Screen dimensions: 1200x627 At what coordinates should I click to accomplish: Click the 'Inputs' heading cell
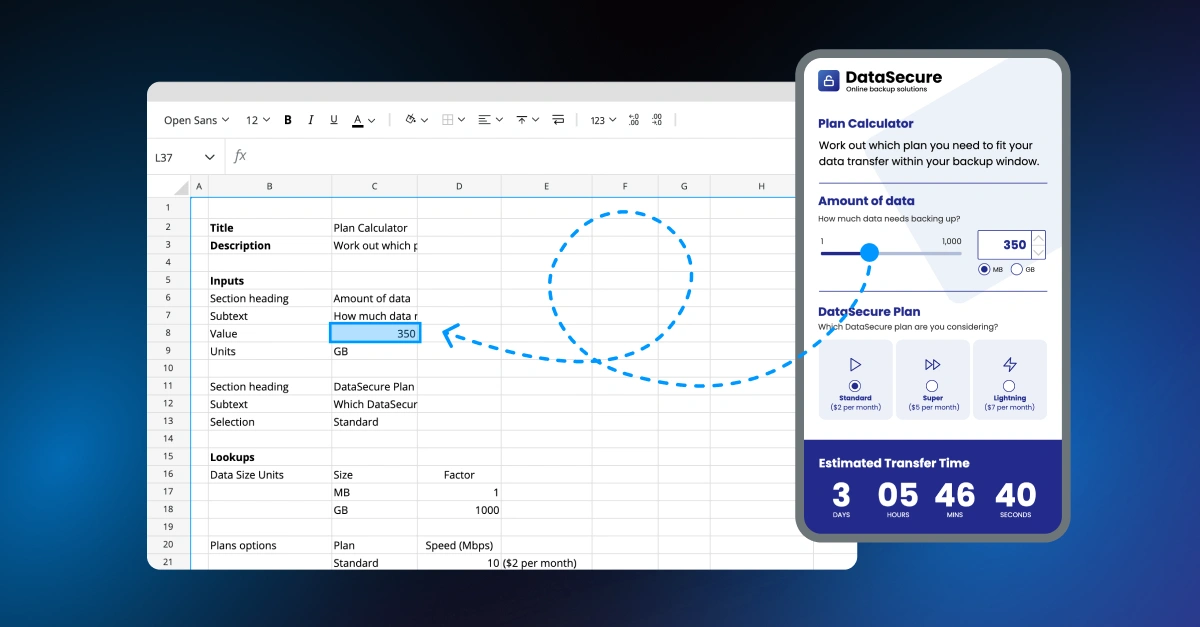(269, 281)
